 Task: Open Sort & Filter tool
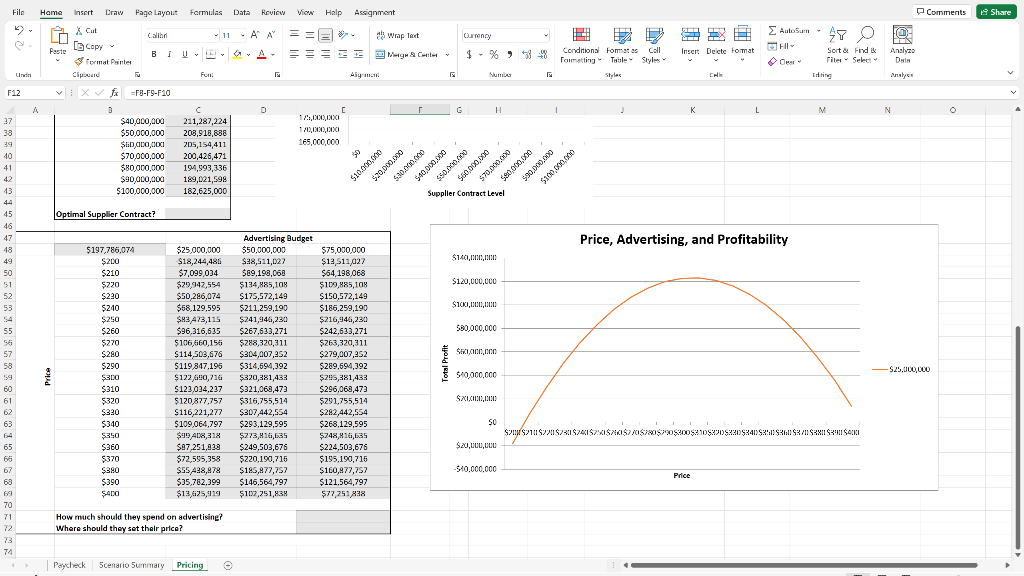[836, 39]
